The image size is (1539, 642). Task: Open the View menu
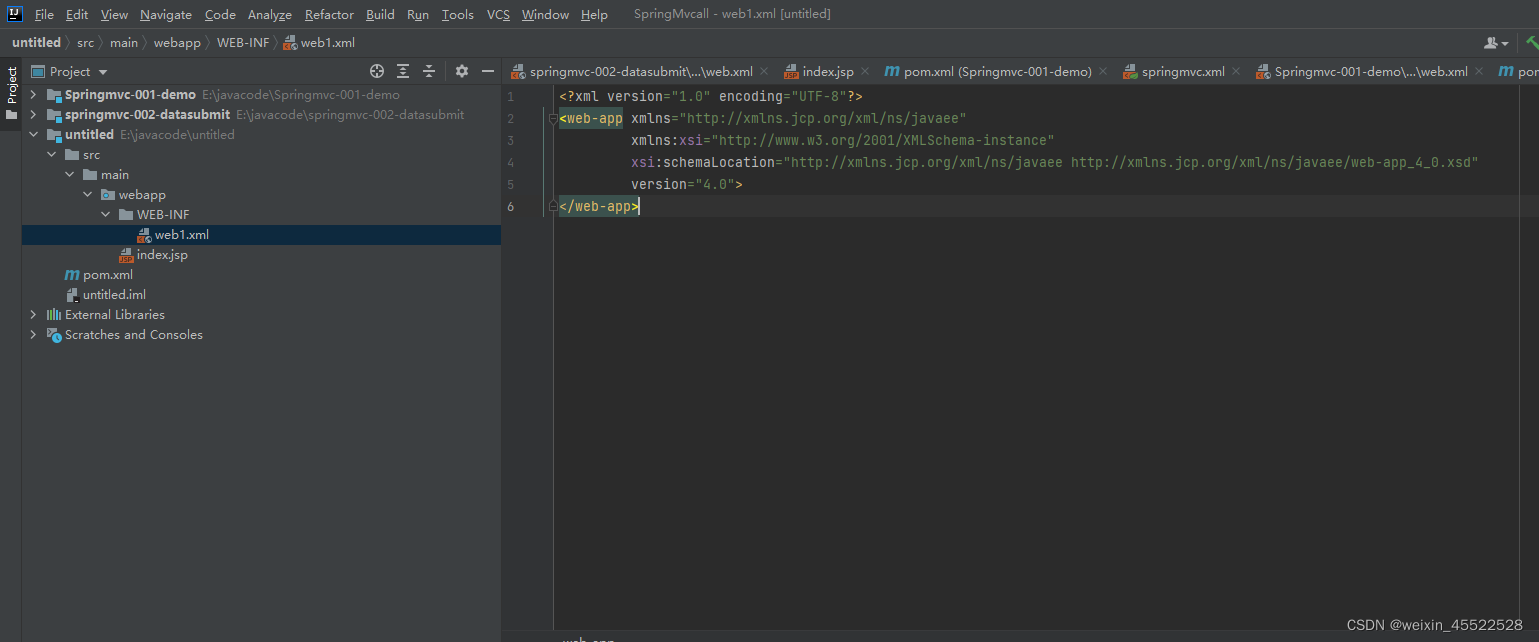tap(114, 14)
